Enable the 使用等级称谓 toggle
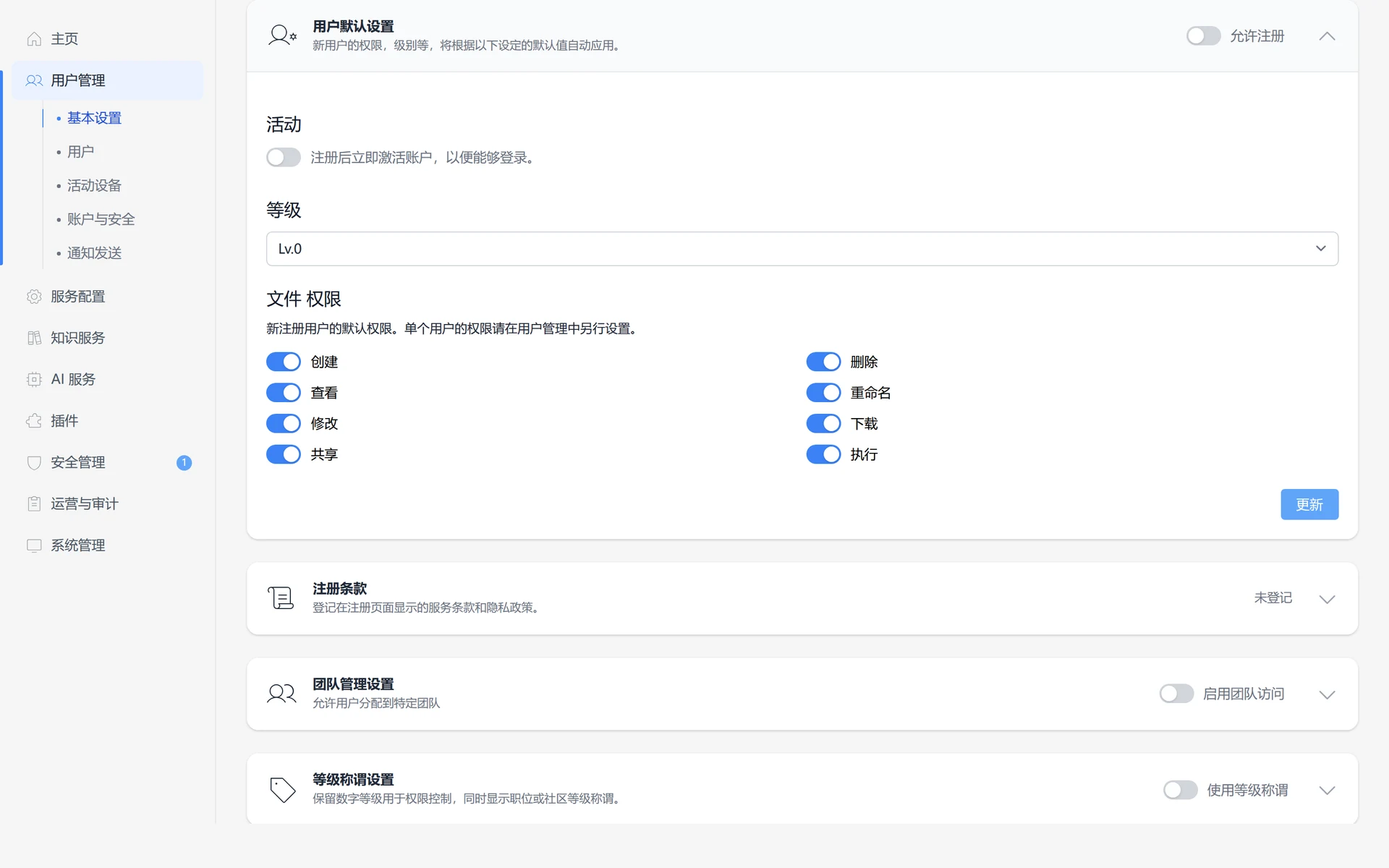1389x868 pixels. tap(1181, 790)
